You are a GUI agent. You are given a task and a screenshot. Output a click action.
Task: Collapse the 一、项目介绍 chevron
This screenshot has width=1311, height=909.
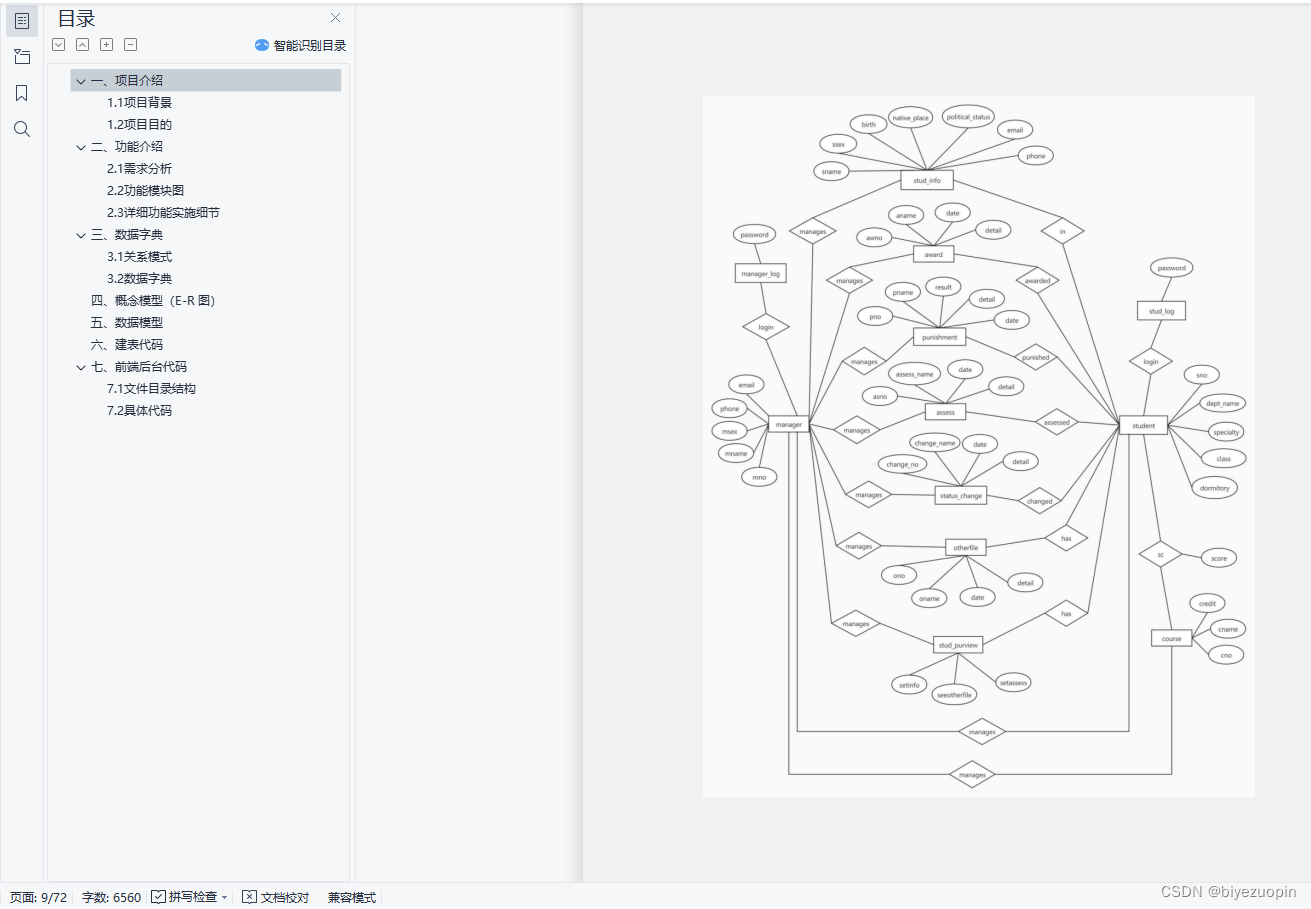(81, 81)
